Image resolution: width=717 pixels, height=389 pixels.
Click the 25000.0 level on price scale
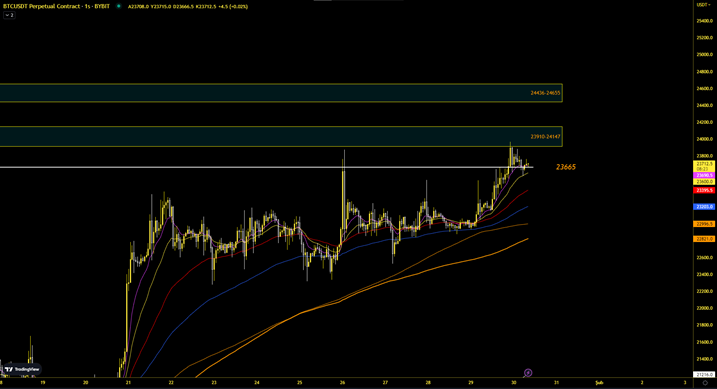(705, 54)
